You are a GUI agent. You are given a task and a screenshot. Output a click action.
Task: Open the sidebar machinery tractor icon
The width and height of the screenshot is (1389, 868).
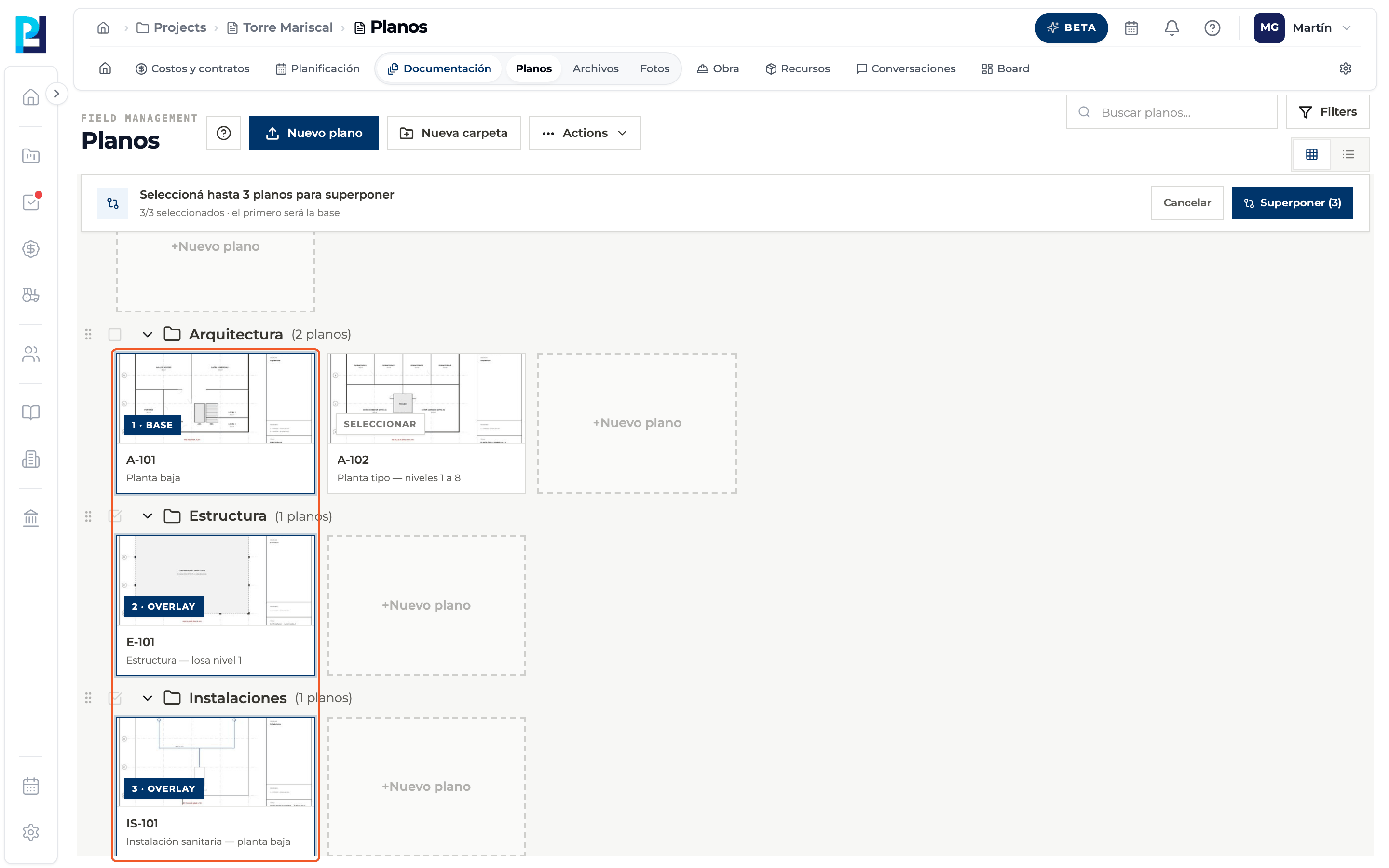tap(31, 295)
